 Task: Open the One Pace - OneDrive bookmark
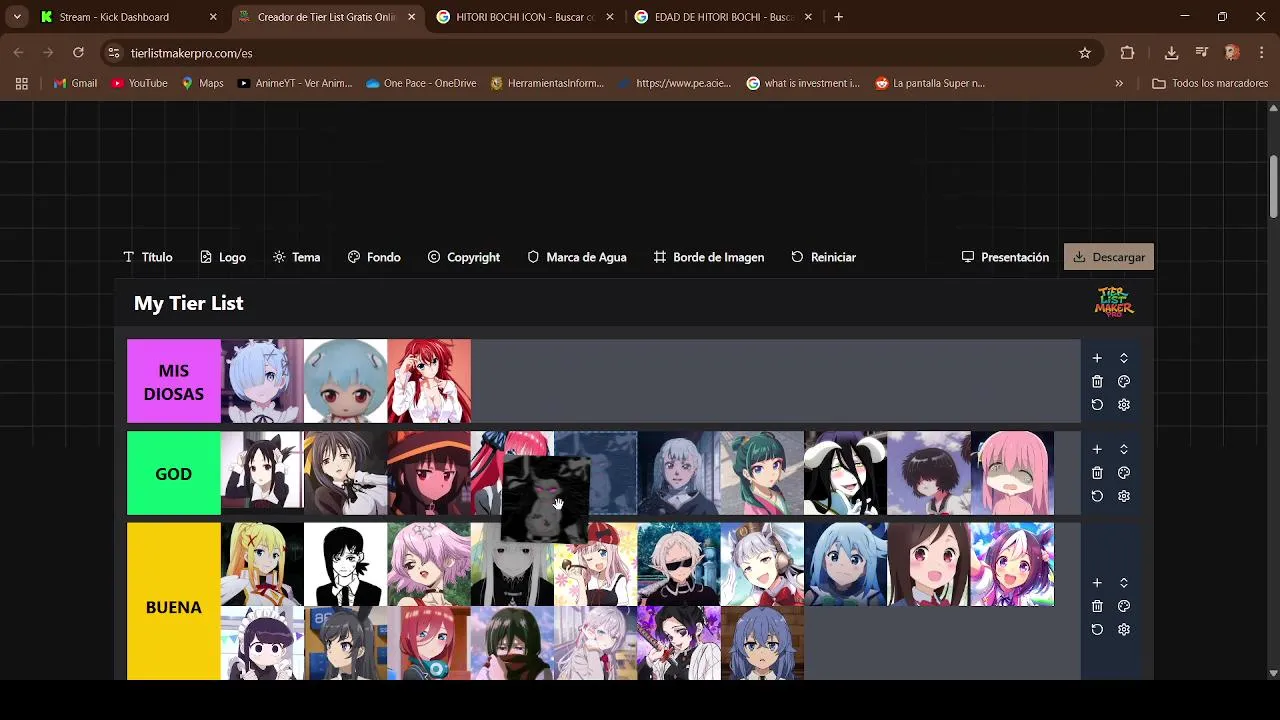click(x=421, y=83)
